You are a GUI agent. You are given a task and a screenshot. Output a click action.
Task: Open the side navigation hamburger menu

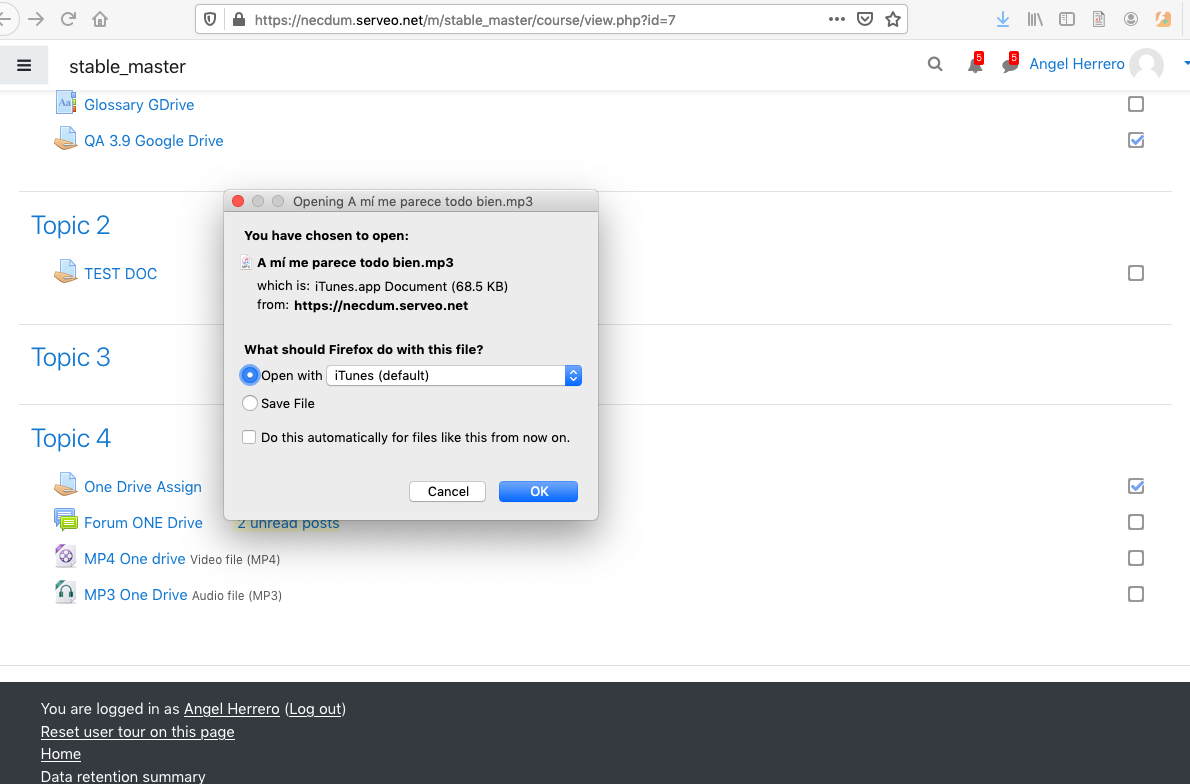[24, 65]
